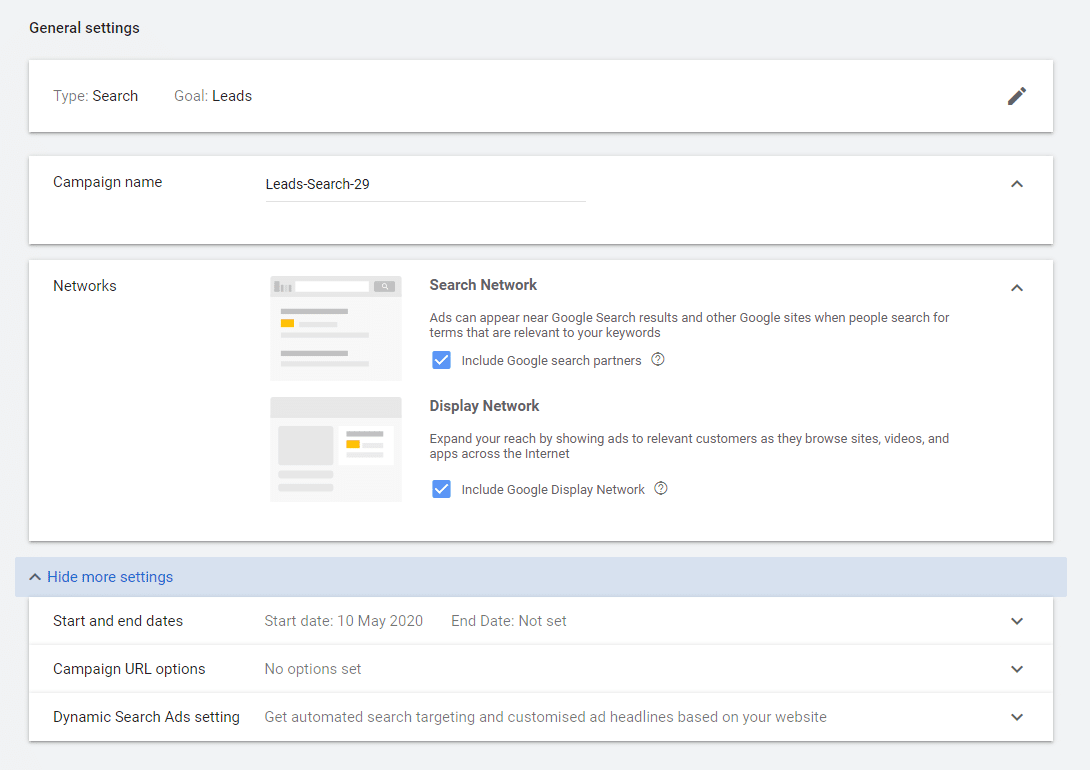Expand the Dynamic Search Ads setting chevron

(1017, 717)
